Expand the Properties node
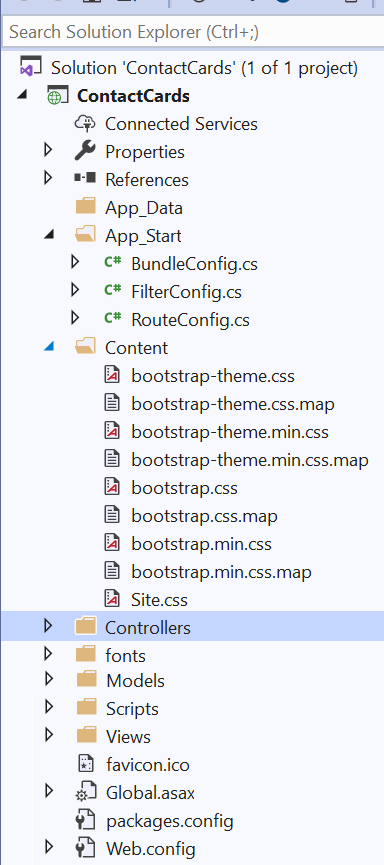The height and width of the screenshot is (865, 384). pyautogui.click(x=49, y=150)
